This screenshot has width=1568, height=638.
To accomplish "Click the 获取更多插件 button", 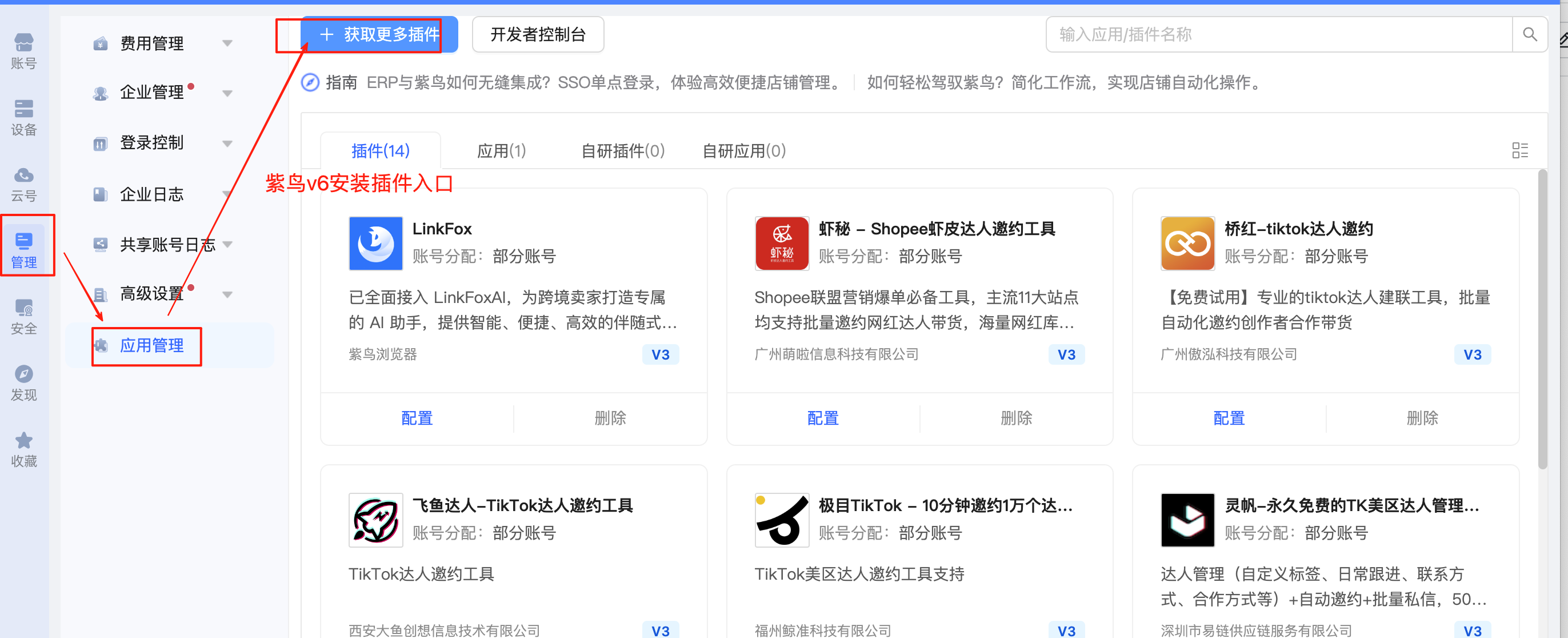I will [x=379, y=35].
